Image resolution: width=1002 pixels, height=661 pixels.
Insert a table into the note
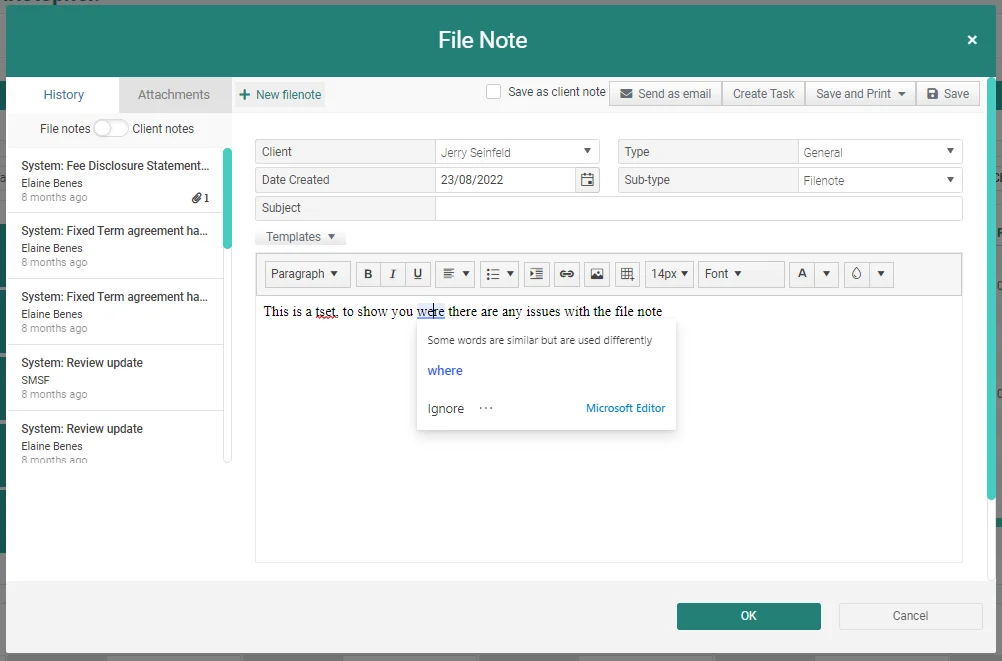[627, 274]
